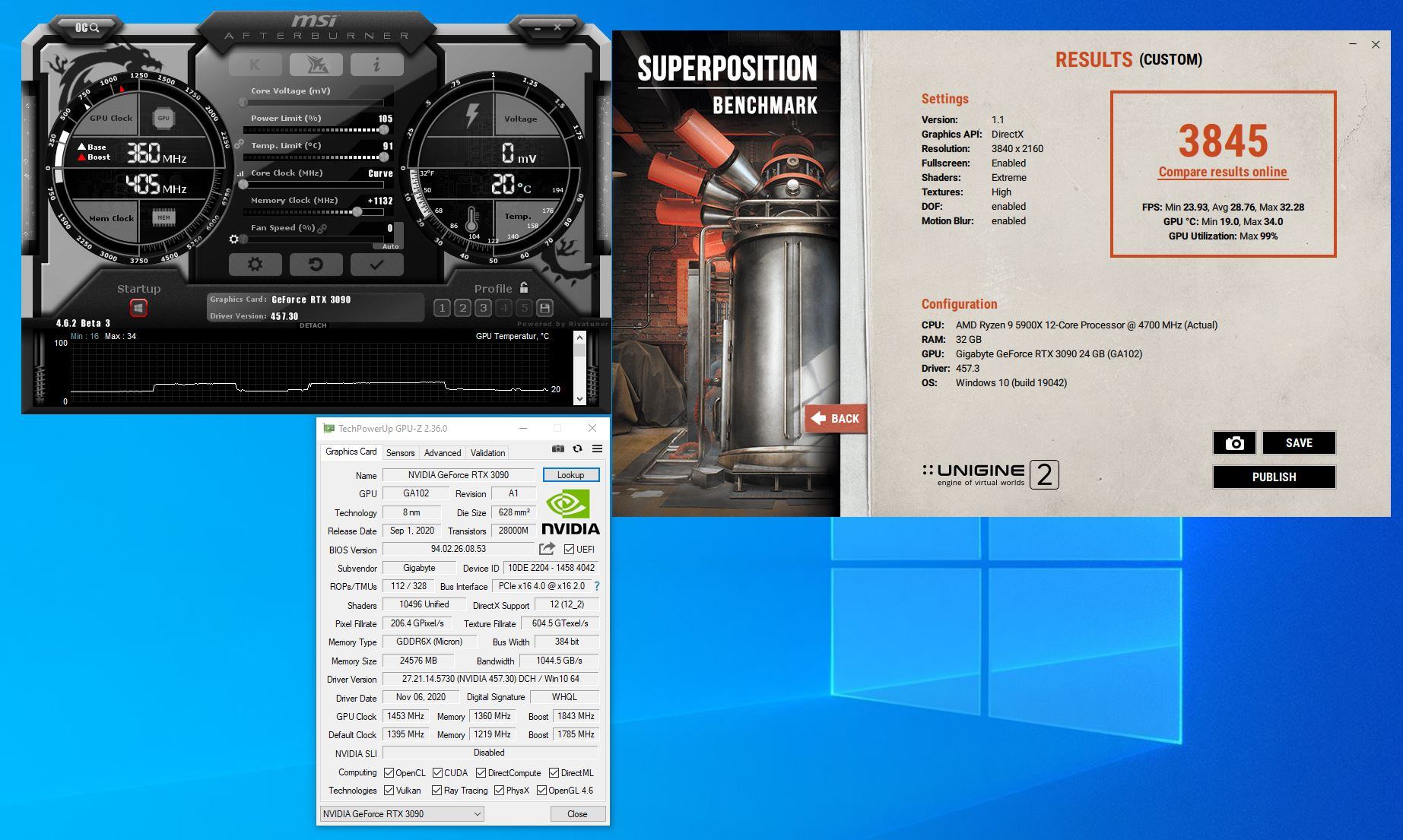This screenshot has width=1403, height=840.
Task: Toggle Apply at Windows Startup button
Action: pos(138,308)
